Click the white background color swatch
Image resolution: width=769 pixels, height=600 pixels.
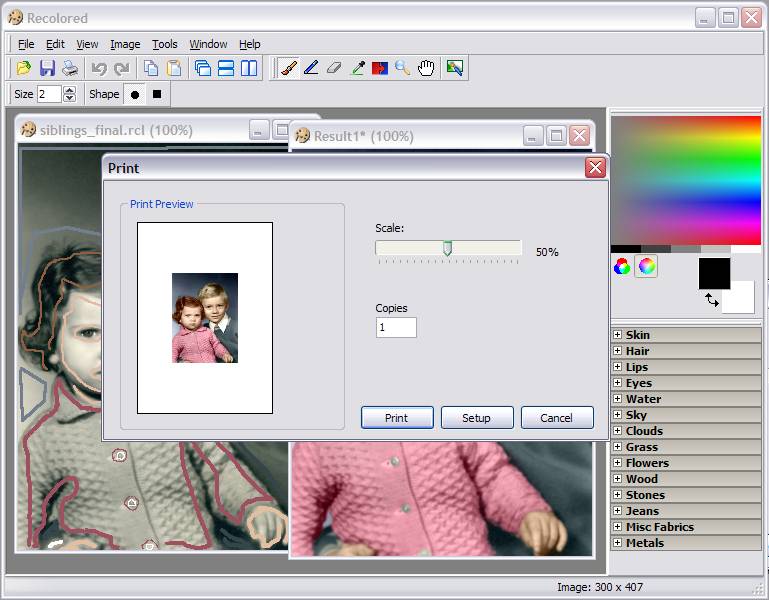[743, 300]
